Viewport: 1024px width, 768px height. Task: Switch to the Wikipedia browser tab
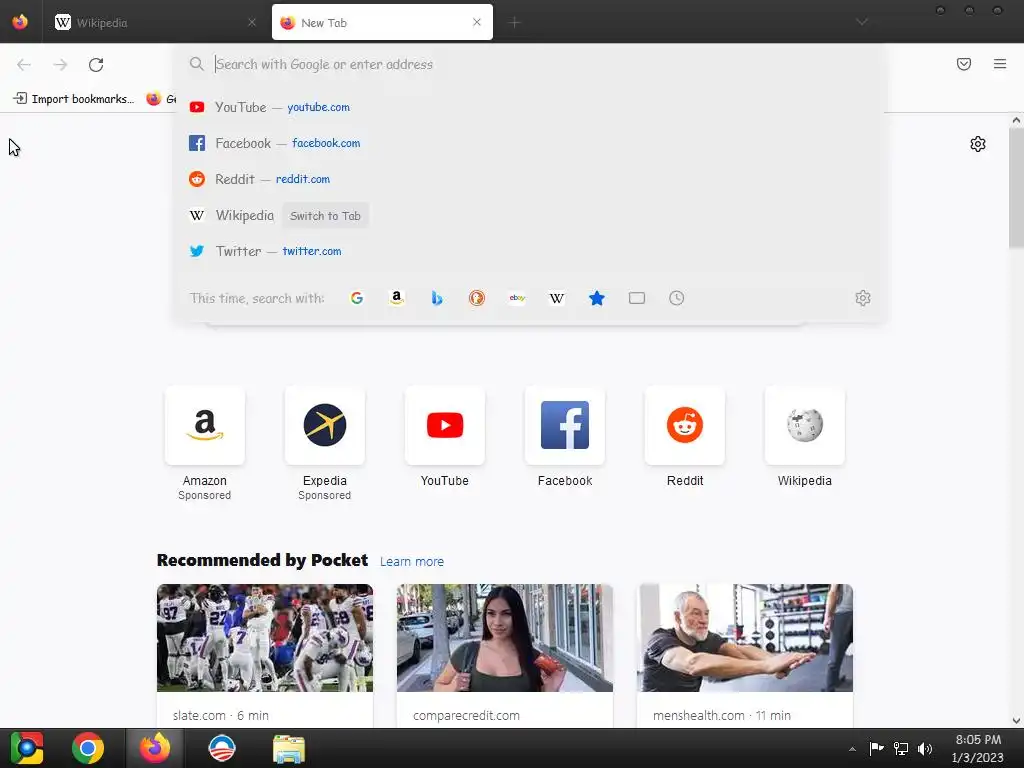point(155,22)
